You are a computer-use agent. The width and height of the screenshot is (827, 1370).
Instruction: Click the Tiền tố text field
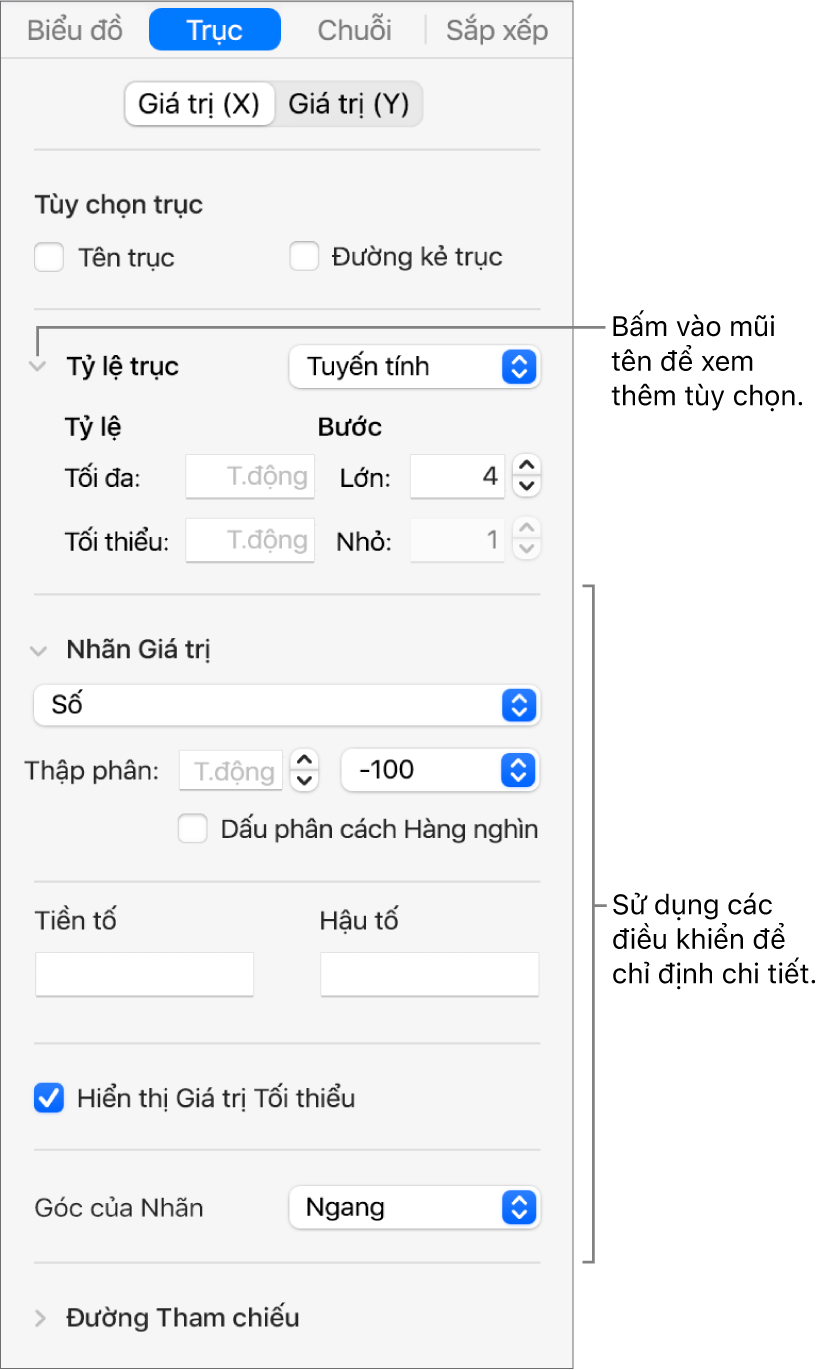[x=144, y=974]
